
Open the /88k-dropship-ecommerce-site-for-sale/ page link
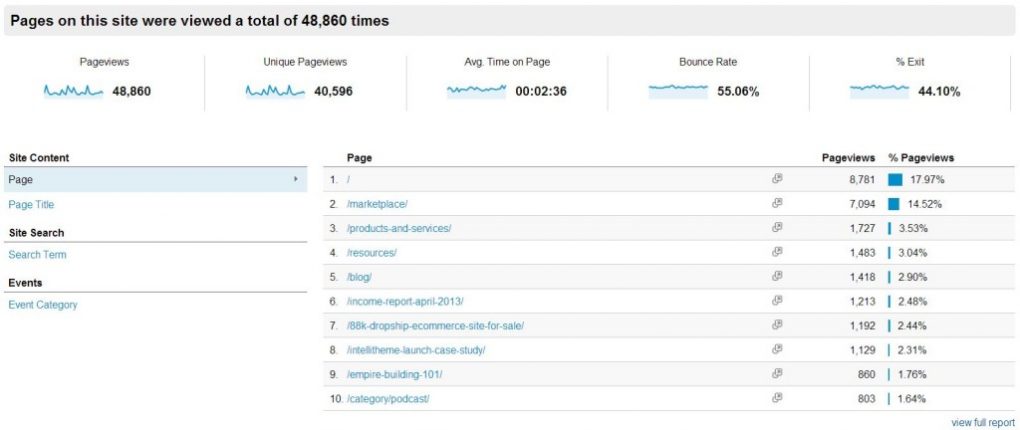pos(435,326)
